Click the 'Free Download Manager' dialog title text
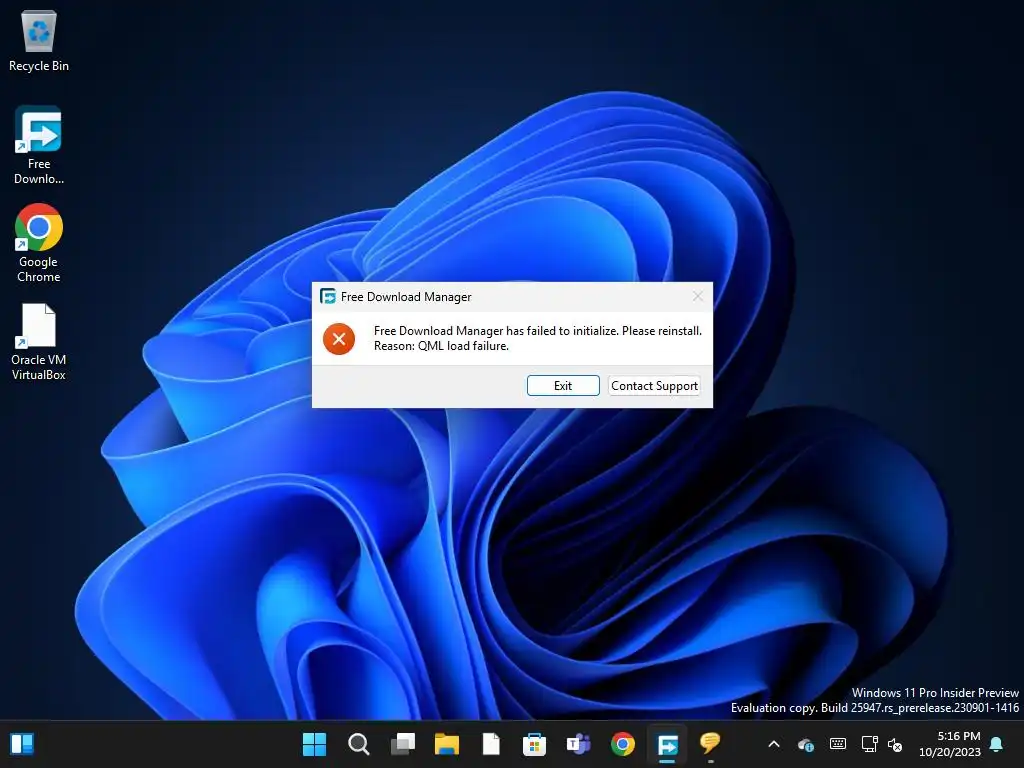Viewport: 1024px width, 768px height. pos(406,296)
